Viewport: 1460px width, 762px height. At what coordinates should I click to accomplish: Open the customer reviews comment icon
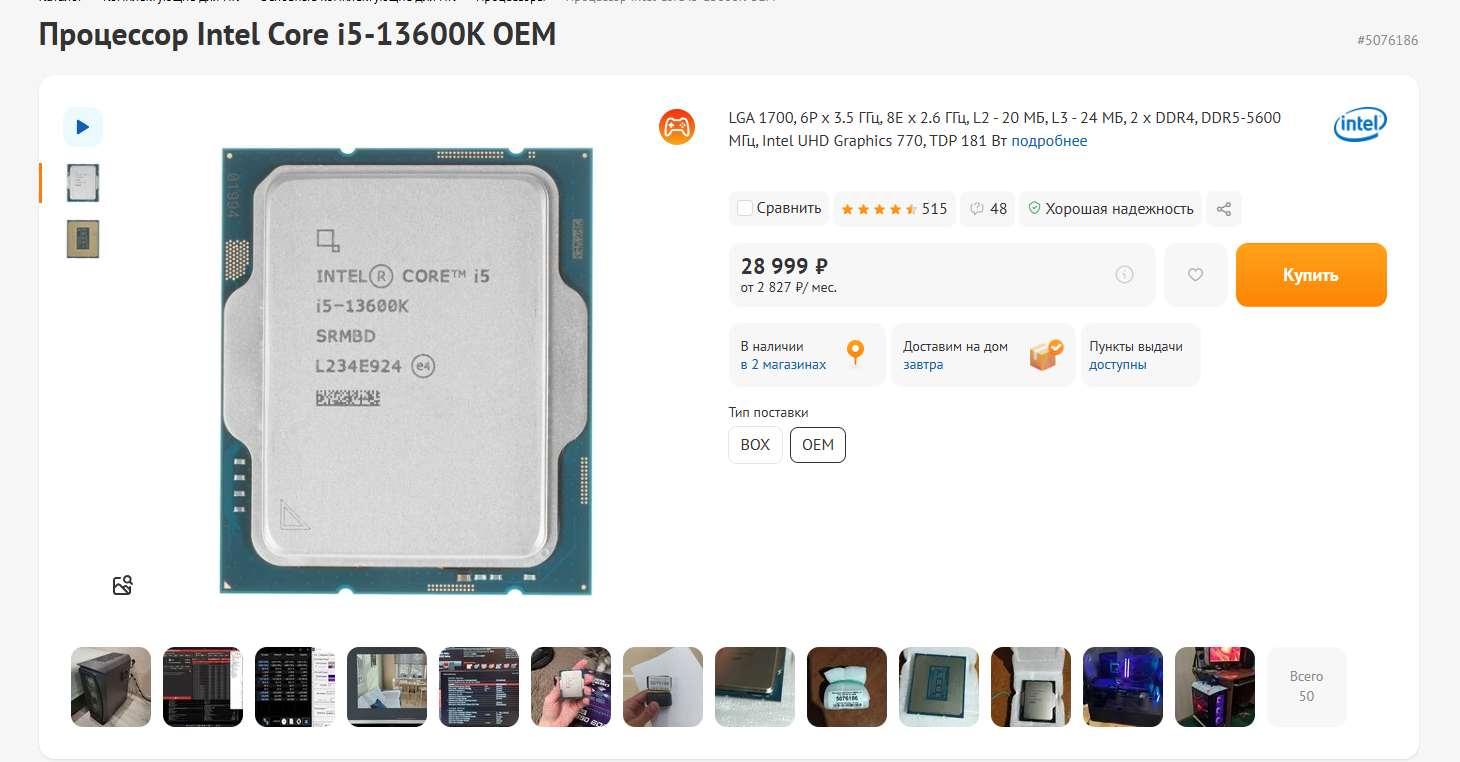point(987,209)
